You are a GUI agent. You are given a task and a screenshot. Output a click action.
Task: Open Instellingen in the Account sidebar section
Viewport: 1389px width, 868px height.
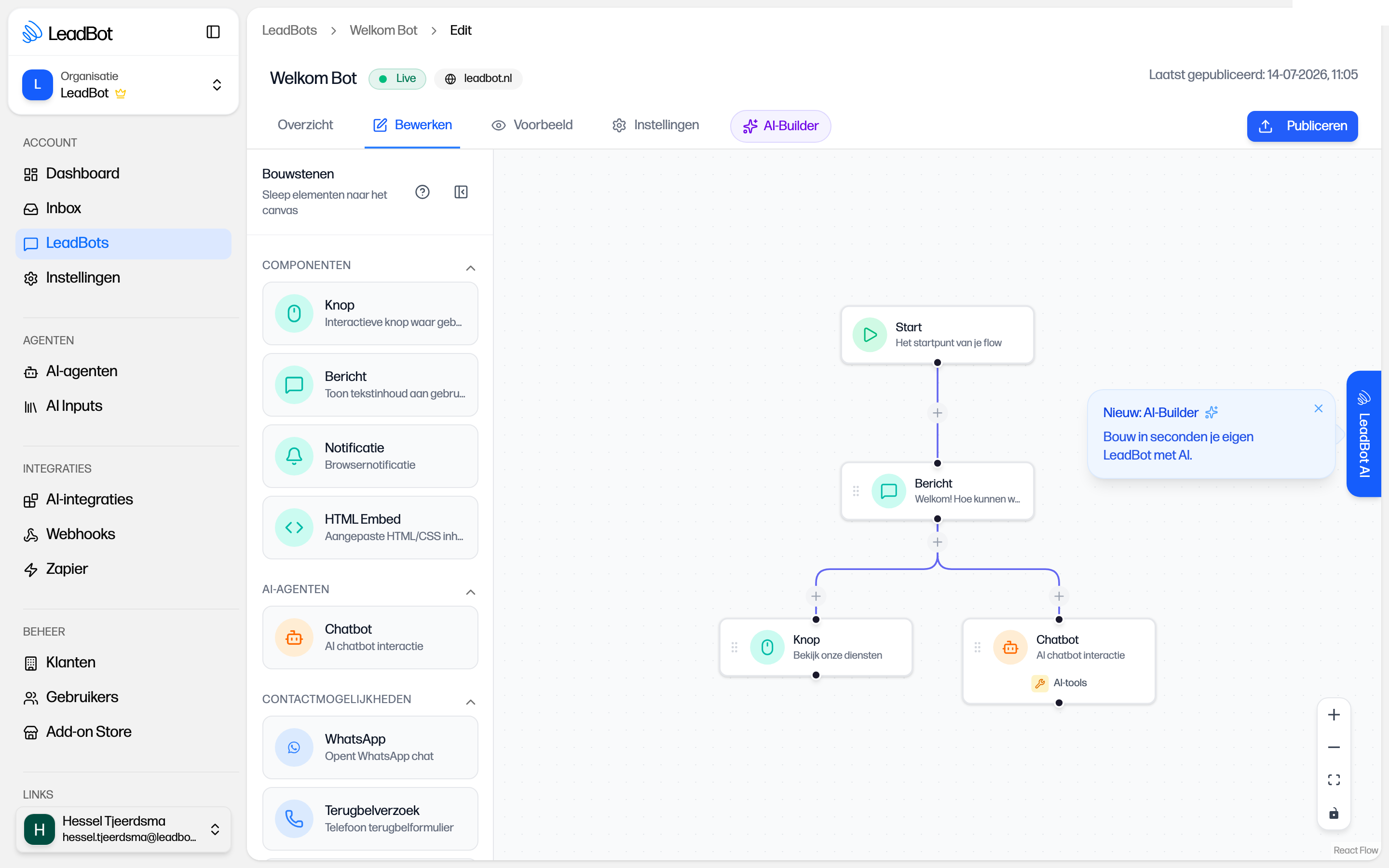point(123,278)
